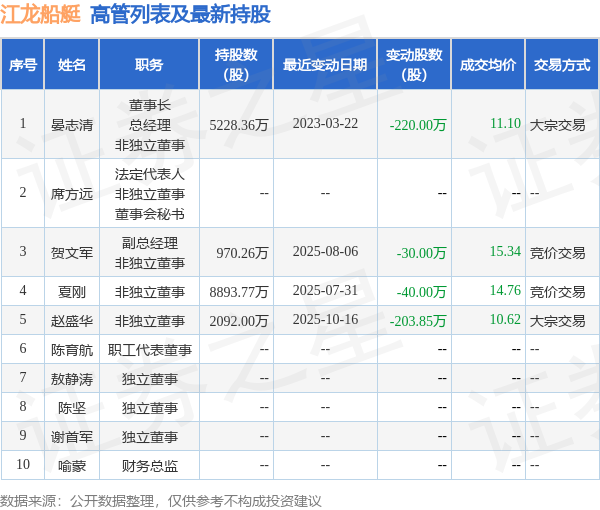
Task: Click 法定代表人 in 席方远 row
Action: point(150,174)
